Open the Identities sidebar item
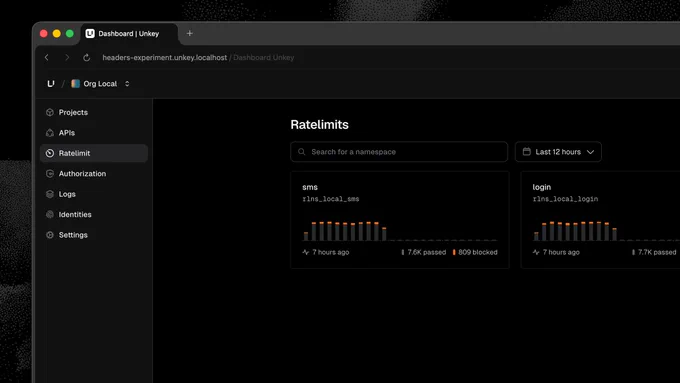The image size is (680, 383). point(94,214)
